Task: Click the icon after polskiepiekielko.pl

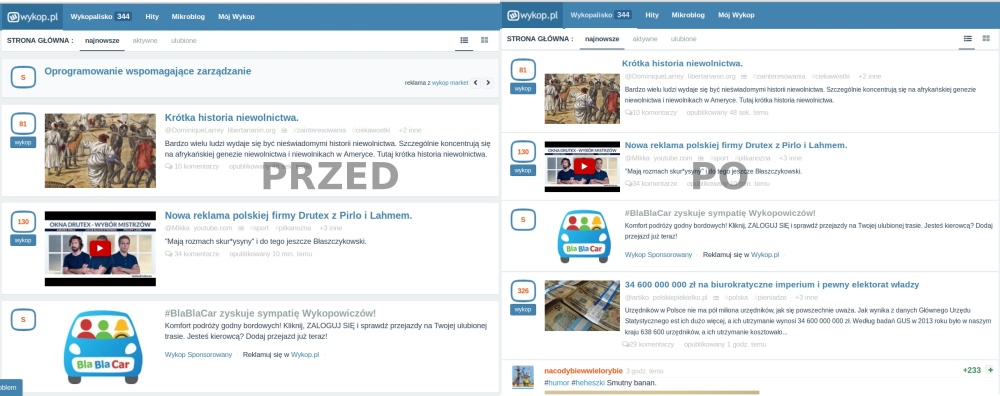Action: [717, 298]
